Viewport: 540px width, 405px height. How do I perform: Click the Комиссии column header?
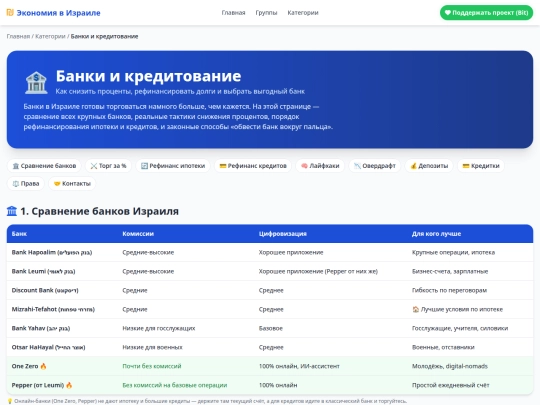point(138,233)
